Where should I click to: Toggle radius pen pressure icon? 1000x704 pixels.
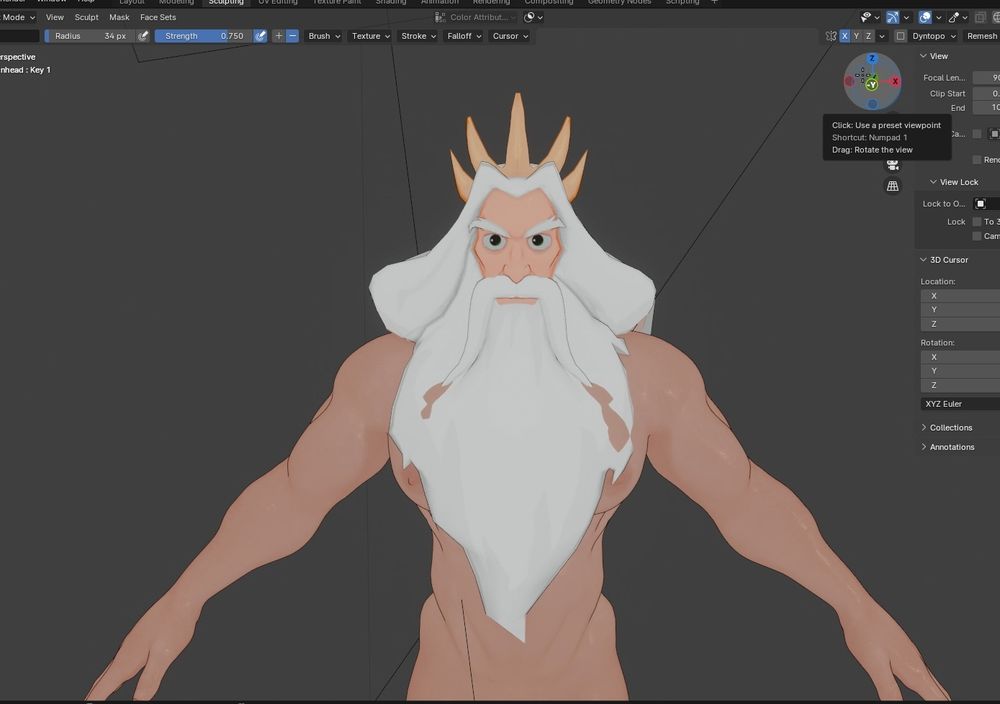[143, 36]
